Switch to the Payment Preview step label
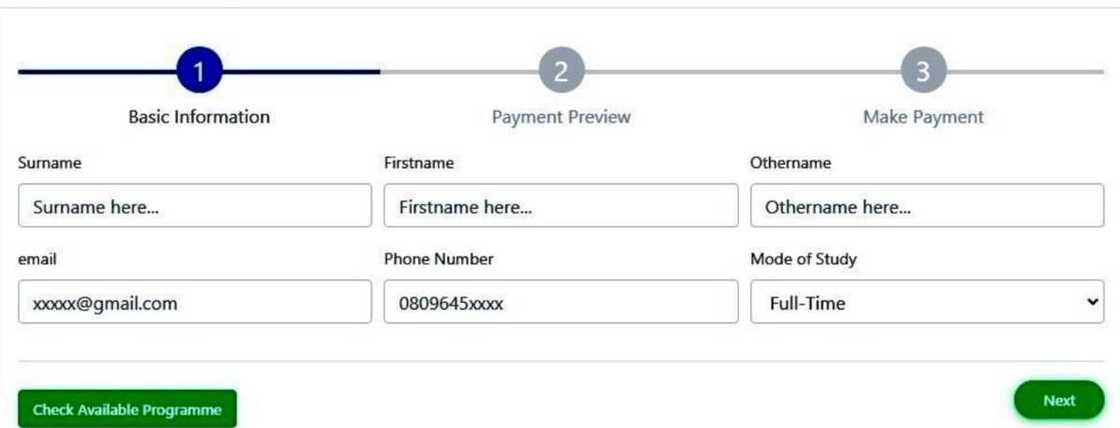Viewport: 1120px width, 428px height. click(x=561, y=117)
